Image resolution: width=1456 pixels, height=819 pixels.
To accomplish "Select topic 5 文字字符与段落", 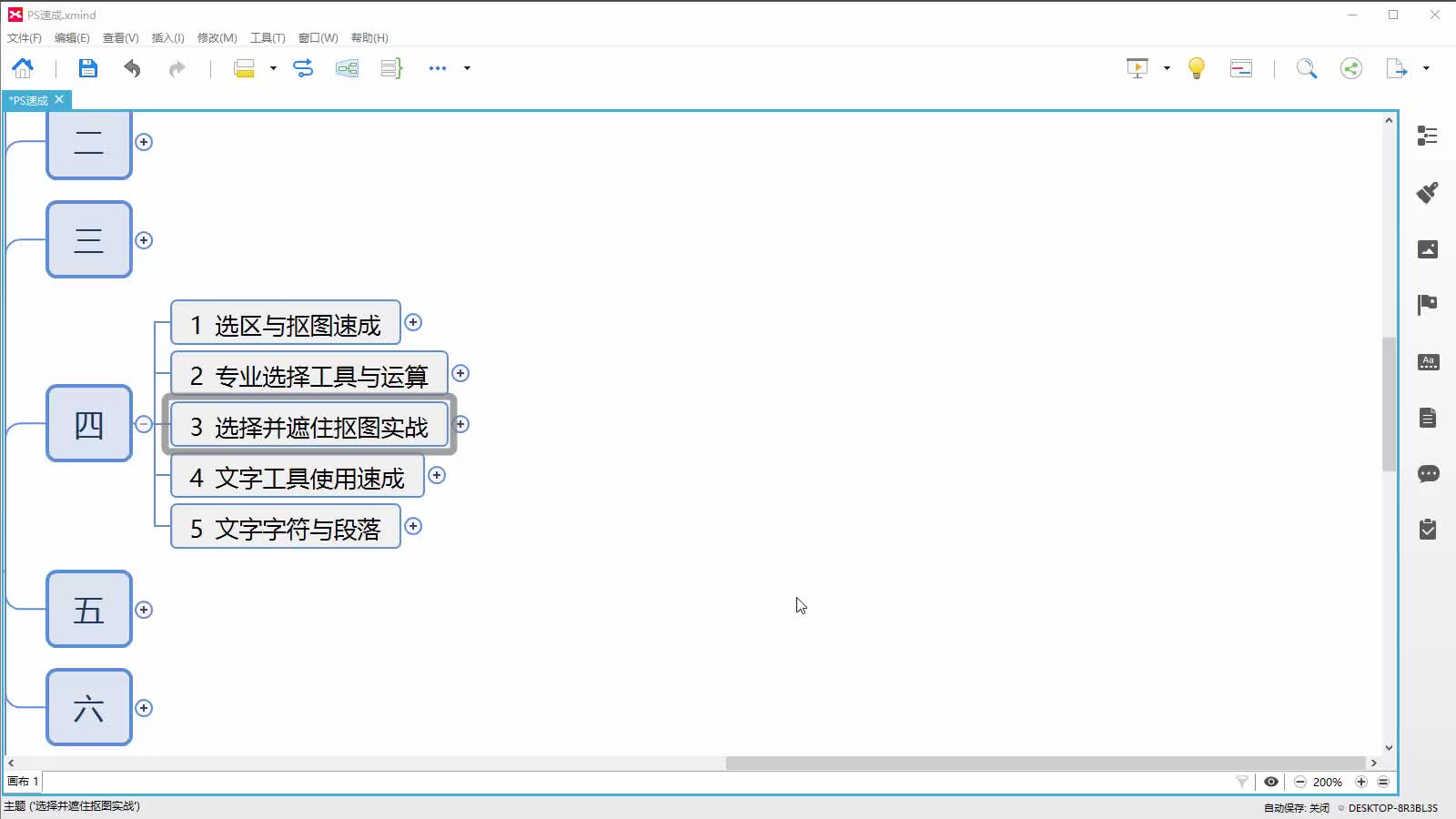I will 286,527.
